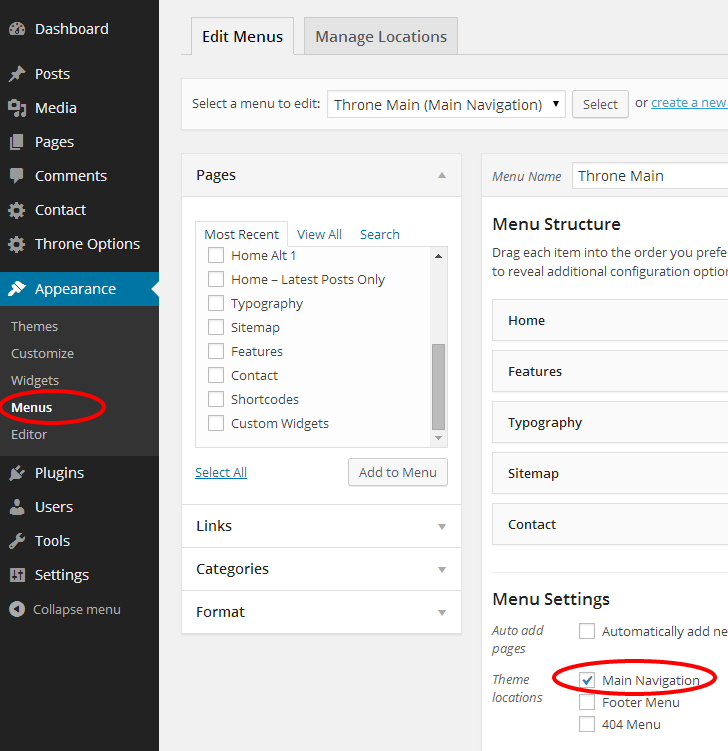Select the Features menu structure item

click(610, 371)
